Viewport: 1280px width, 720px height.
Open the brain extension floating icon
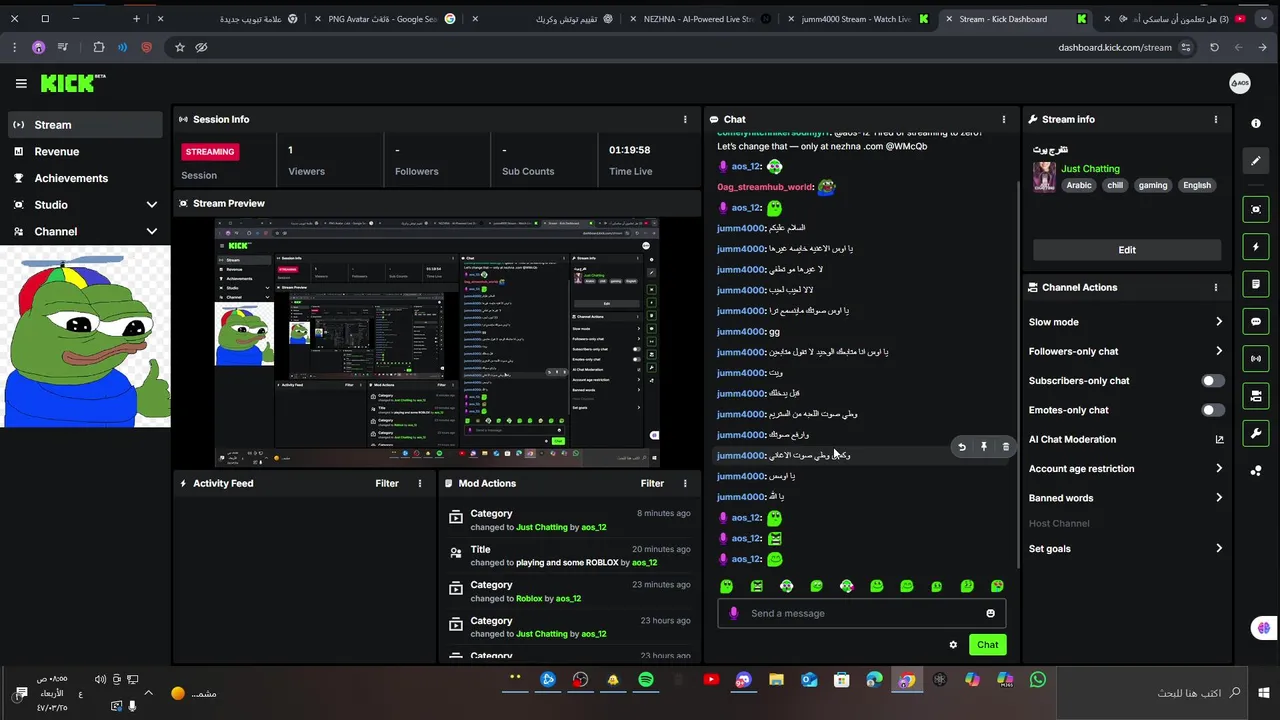(x=1264, y=628)
